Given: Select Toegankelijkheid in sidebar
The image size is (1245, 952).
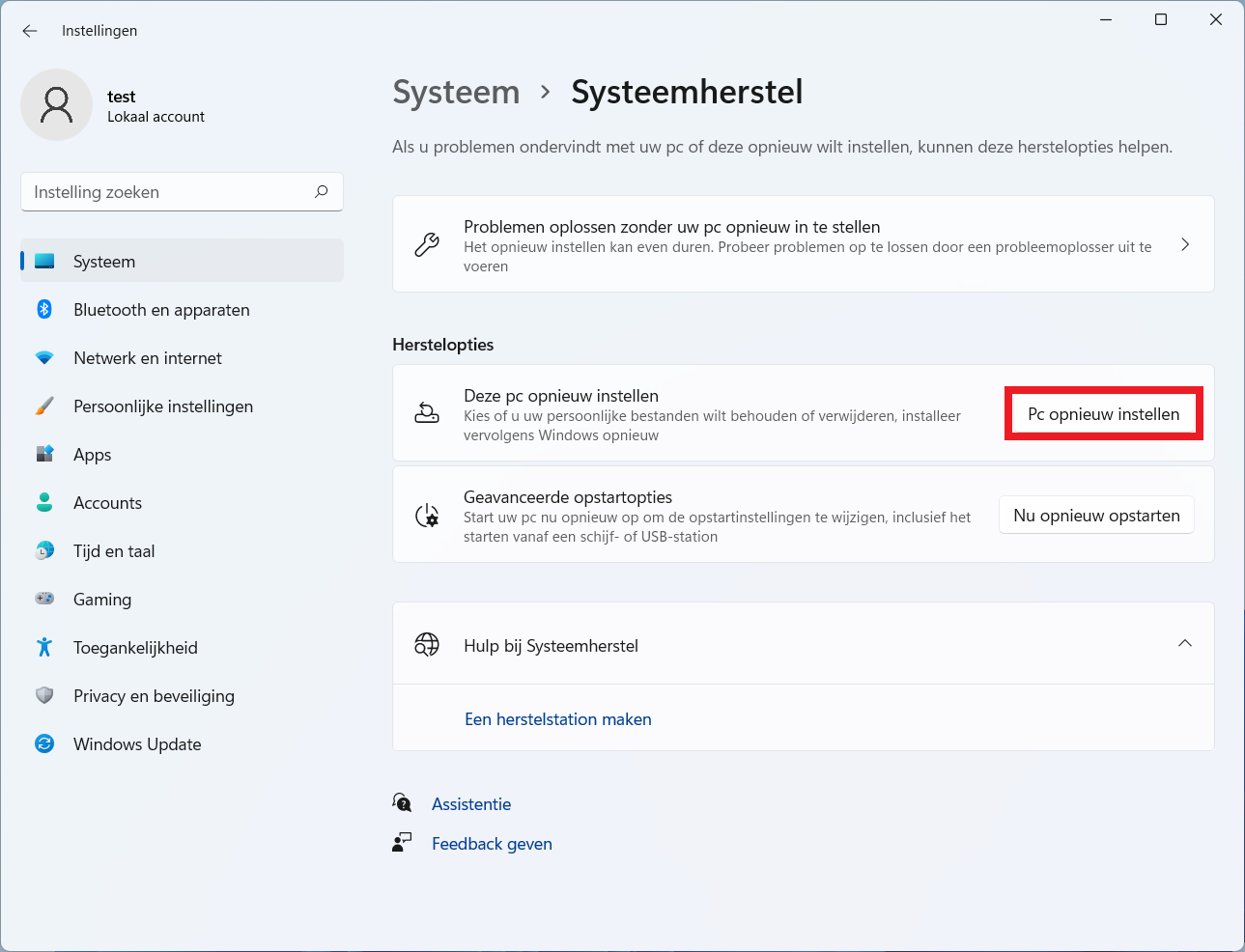Looking at the screenshot, I should tap(182, 647).
